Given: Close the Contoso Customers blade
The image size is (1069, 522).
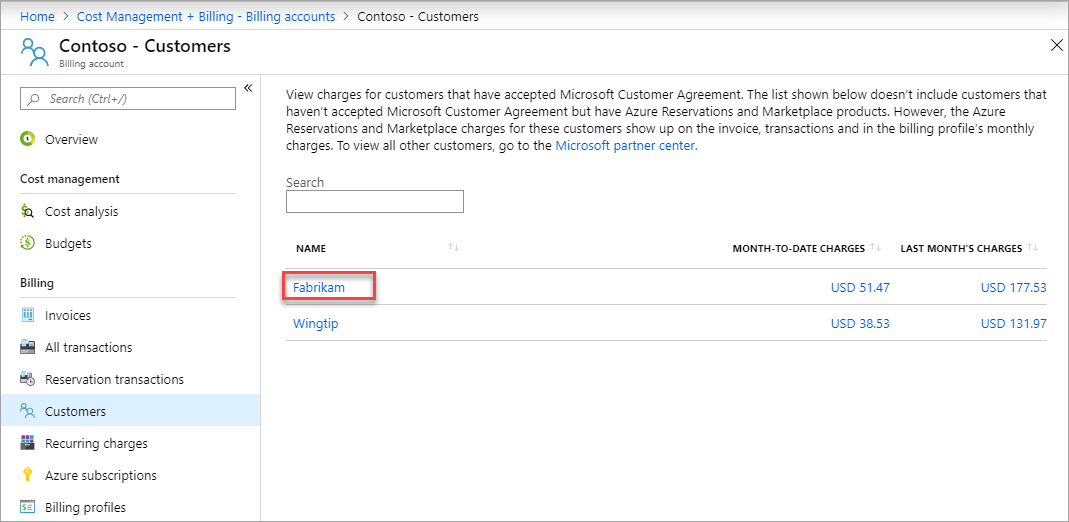Looking at the screenshot, I should (1057, 45).
